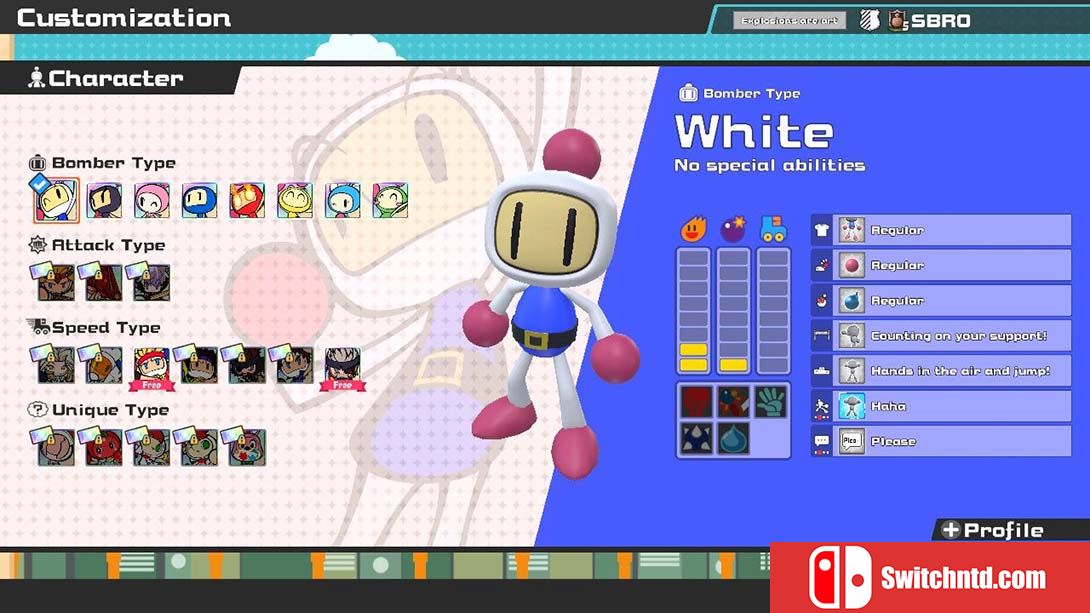Viewport: 1090px width, 613px height.
Task: Choose the Black Bomber character
Action: pos(104,201)
